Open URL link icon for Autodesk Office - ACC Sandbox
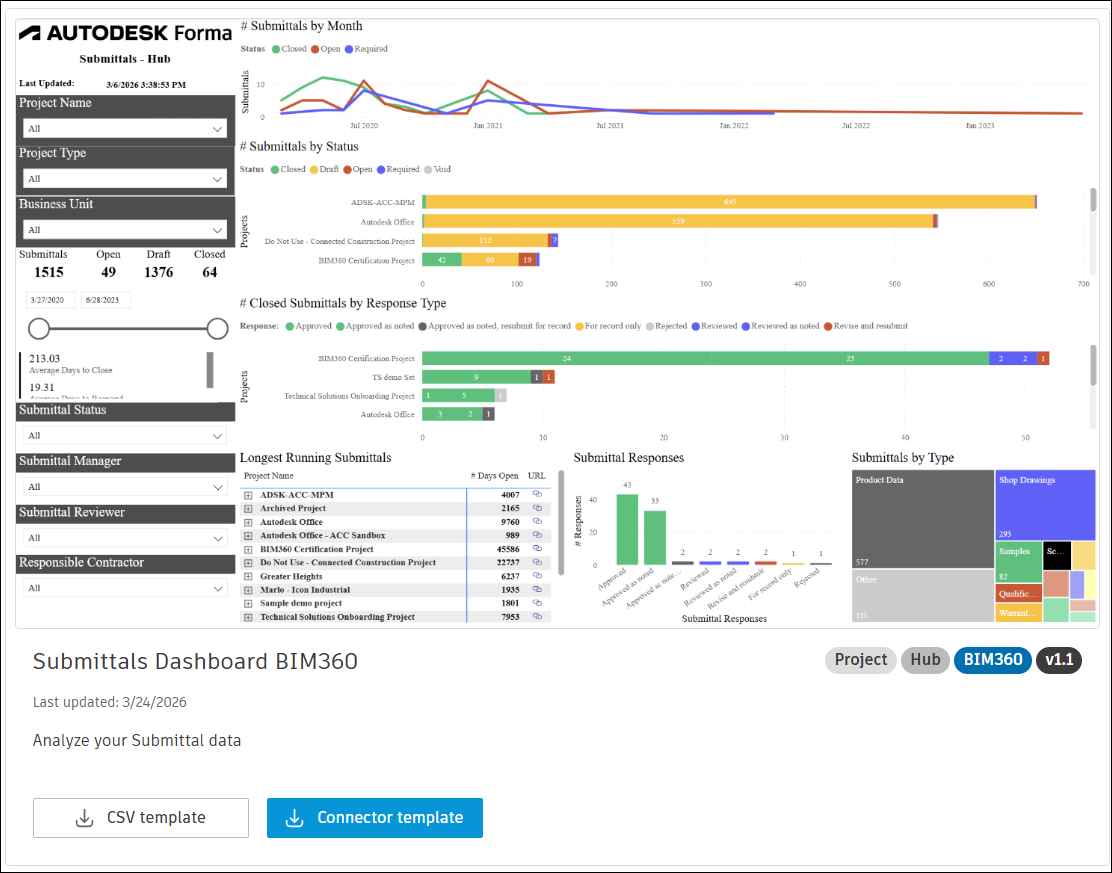Image resolution: width=1112 pixels, height=873 pixels. point(537,535)
